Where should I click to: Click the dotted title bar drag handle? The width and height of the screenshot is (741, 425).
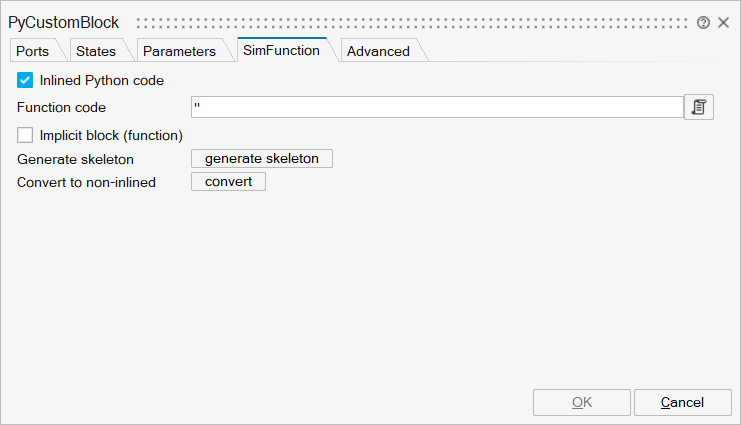412,22
